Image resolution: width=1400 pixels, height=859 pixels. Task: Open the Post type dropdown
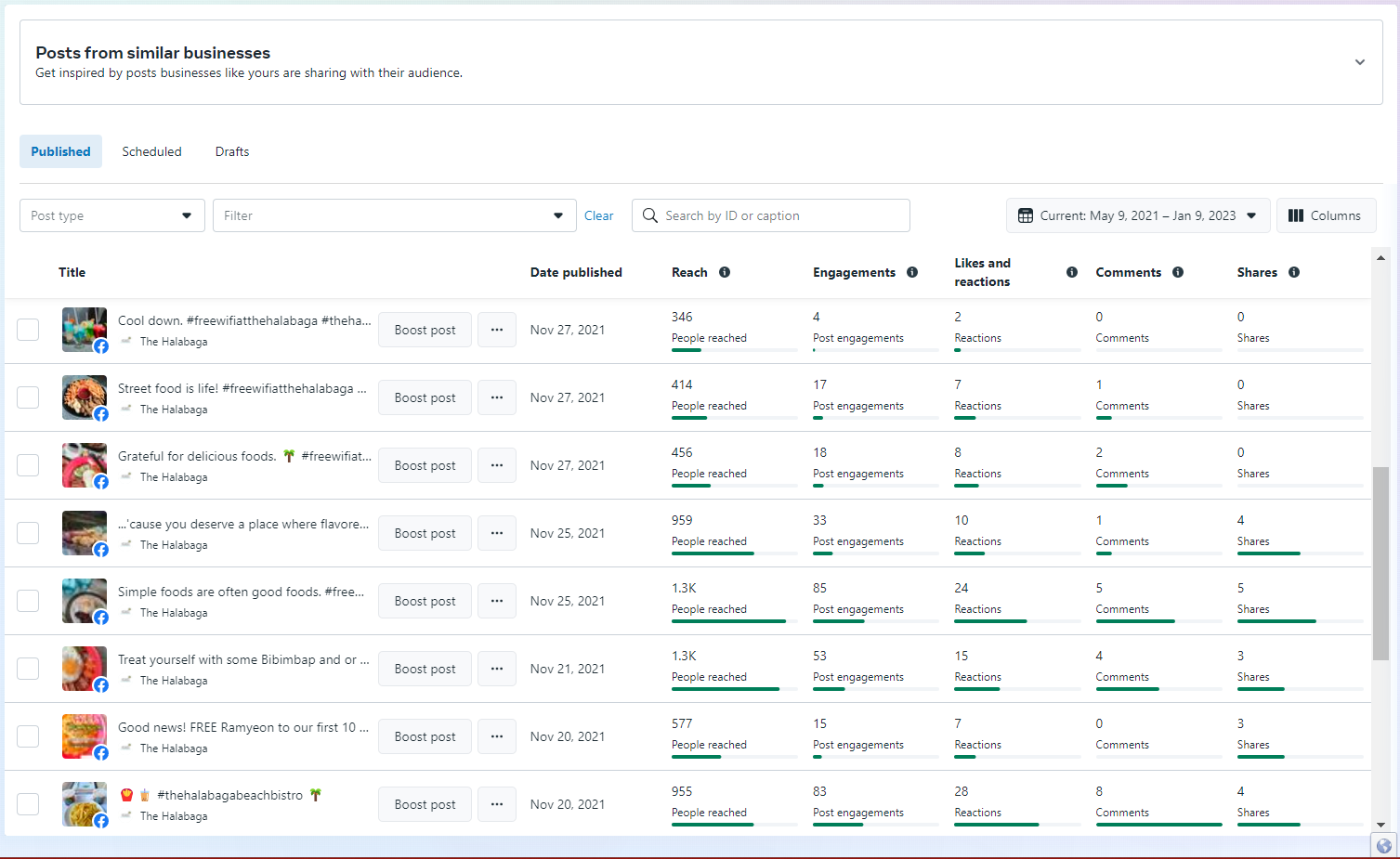[x=112, y=215]
